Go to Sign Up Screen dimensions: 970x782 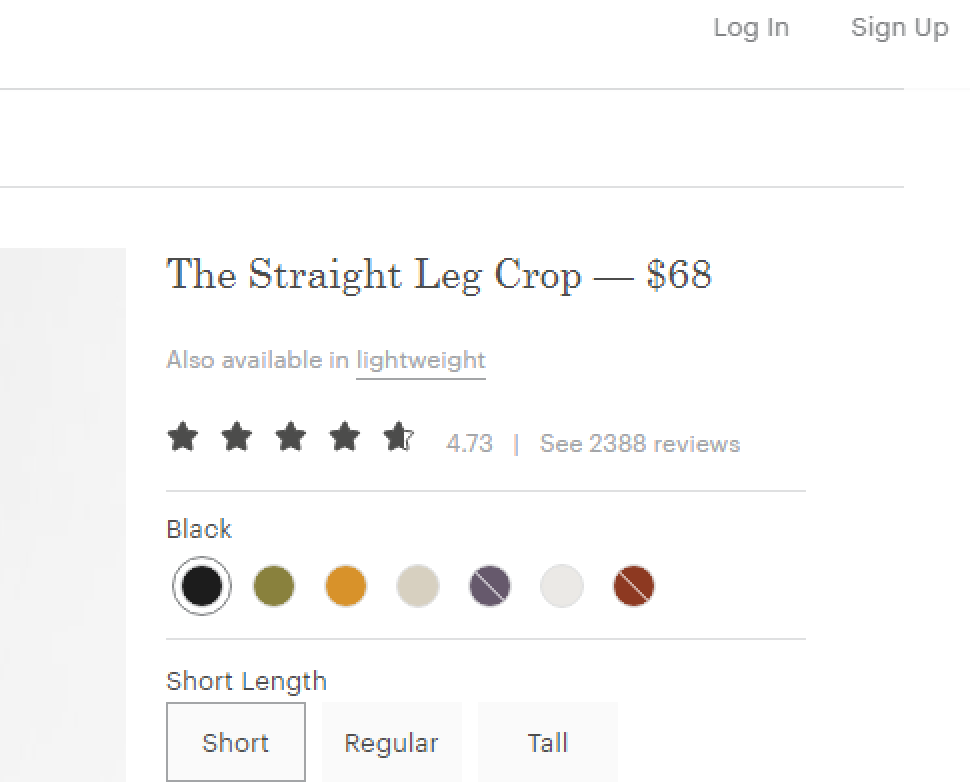click(x=899, y=28)
